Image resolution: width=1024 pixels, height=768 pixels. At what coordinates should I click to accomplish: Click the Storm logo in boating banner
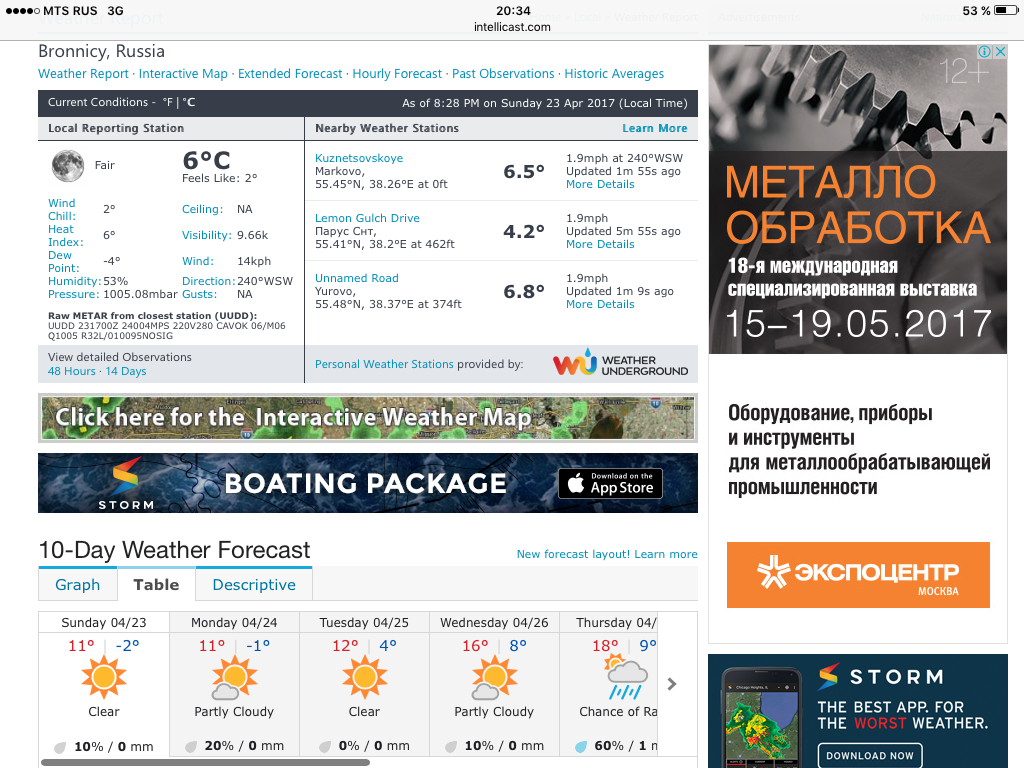[126, 483]
